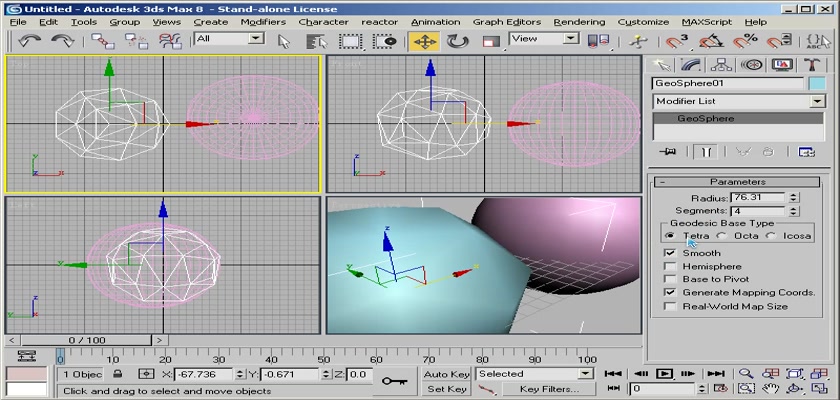
Task: Click the object color swatch beside GeoSphere01
Action: [x=817, y=84]
